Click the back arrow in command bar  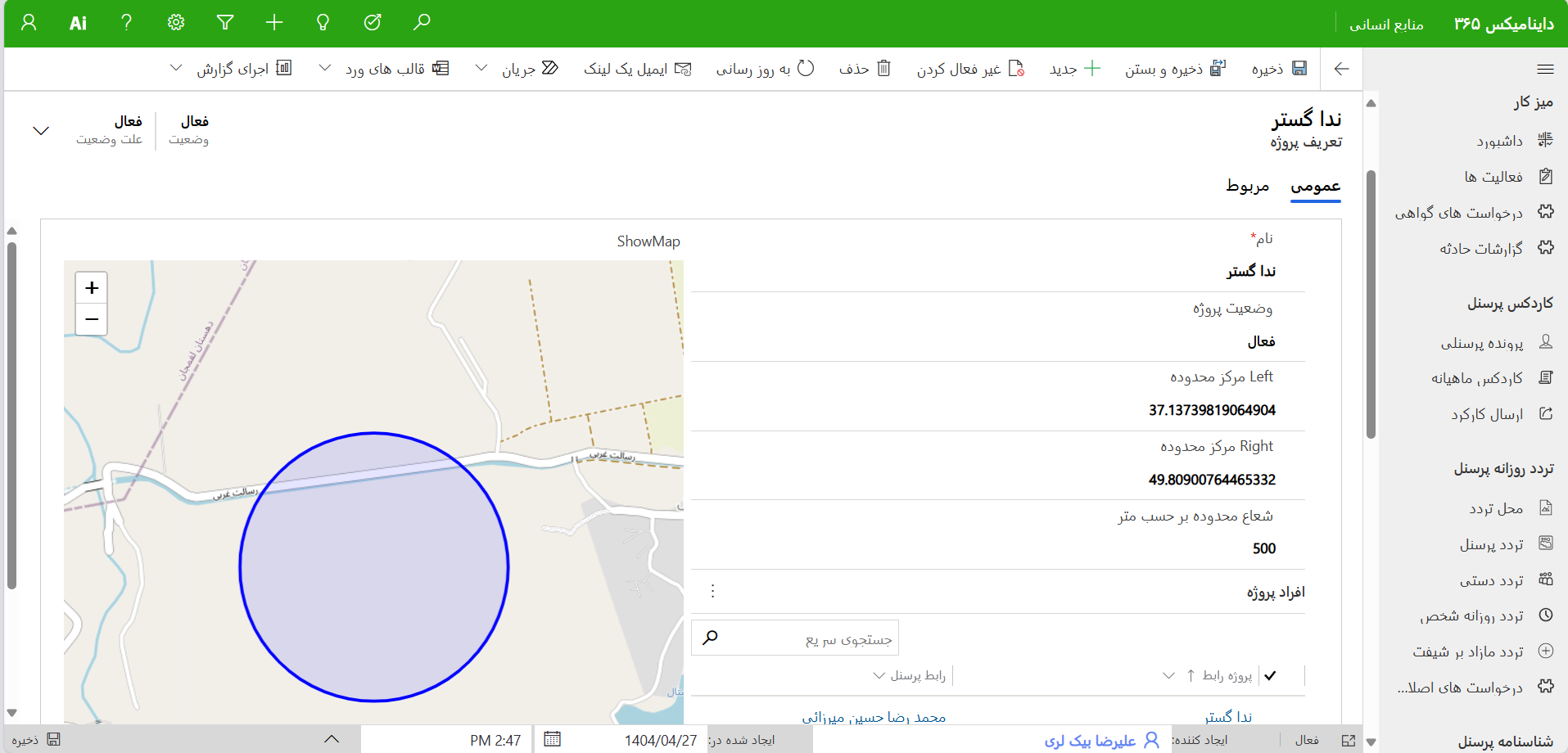pyautogui.click(x=1341, y=69)
